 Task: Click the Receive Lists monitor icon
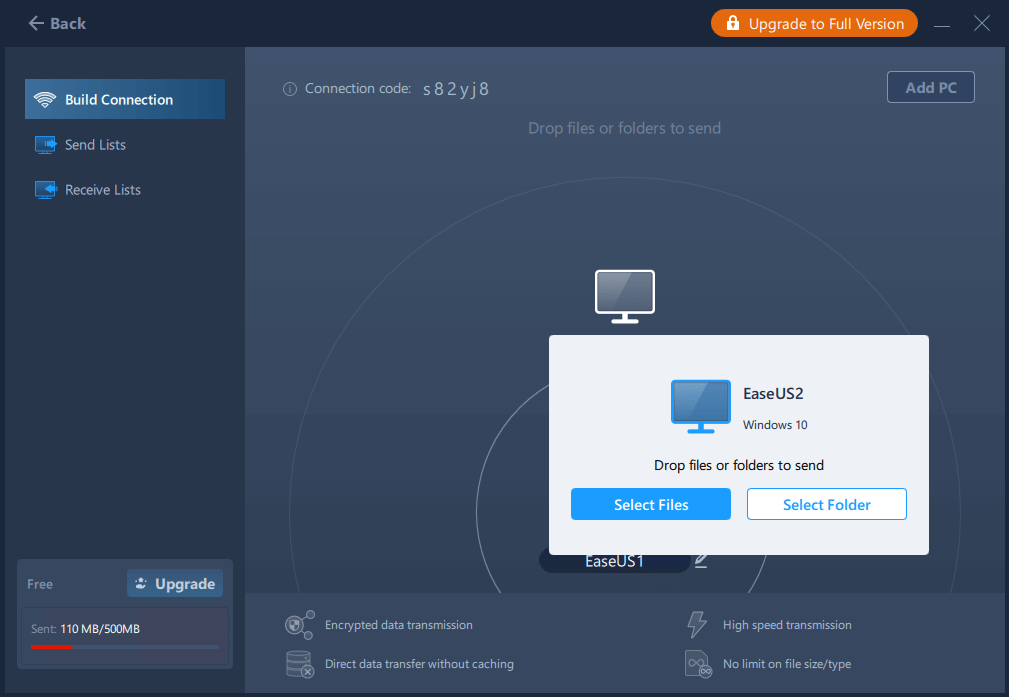45,190
